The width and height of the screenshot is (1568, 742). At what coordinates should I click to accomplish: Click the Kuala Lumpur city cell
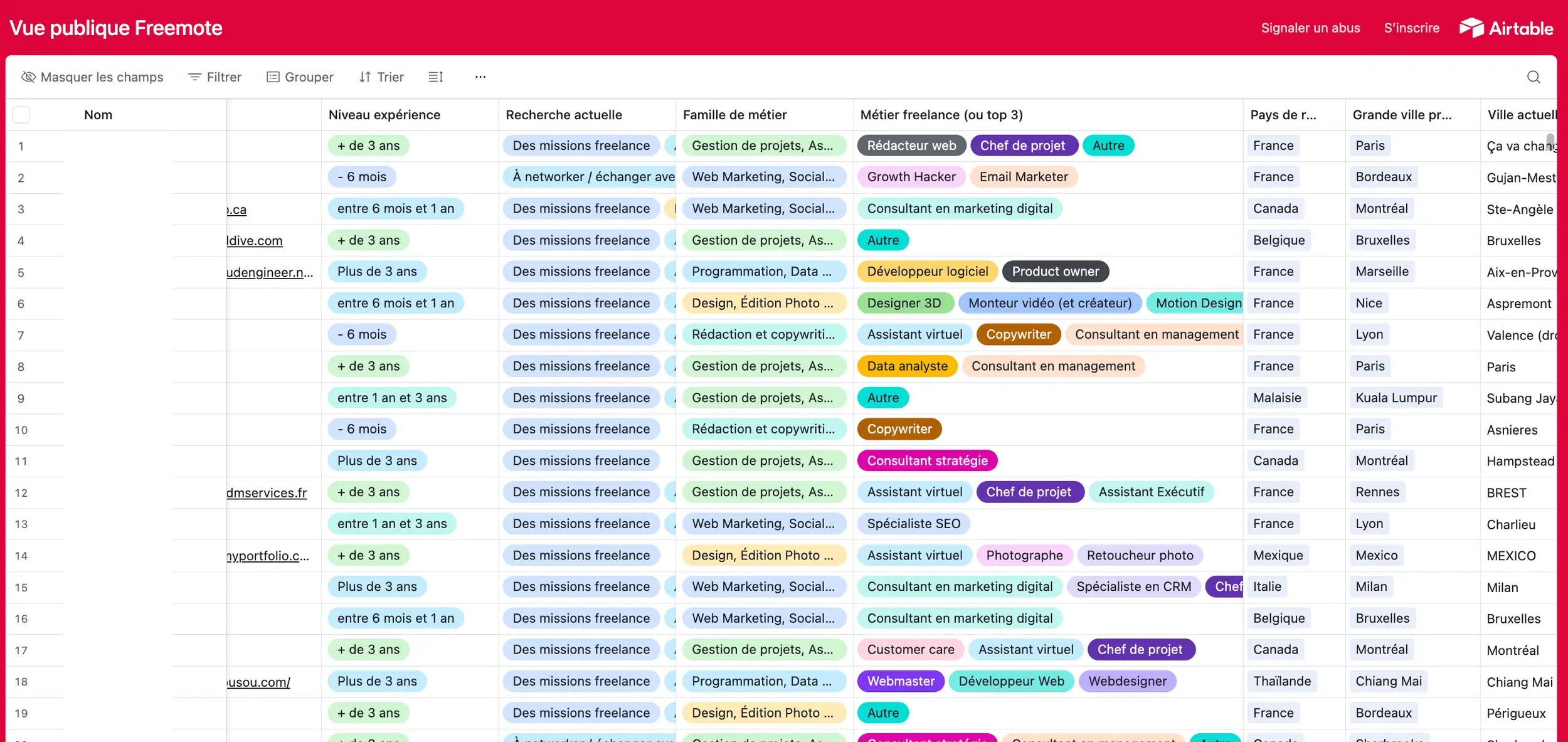(x=1396, y=398)
